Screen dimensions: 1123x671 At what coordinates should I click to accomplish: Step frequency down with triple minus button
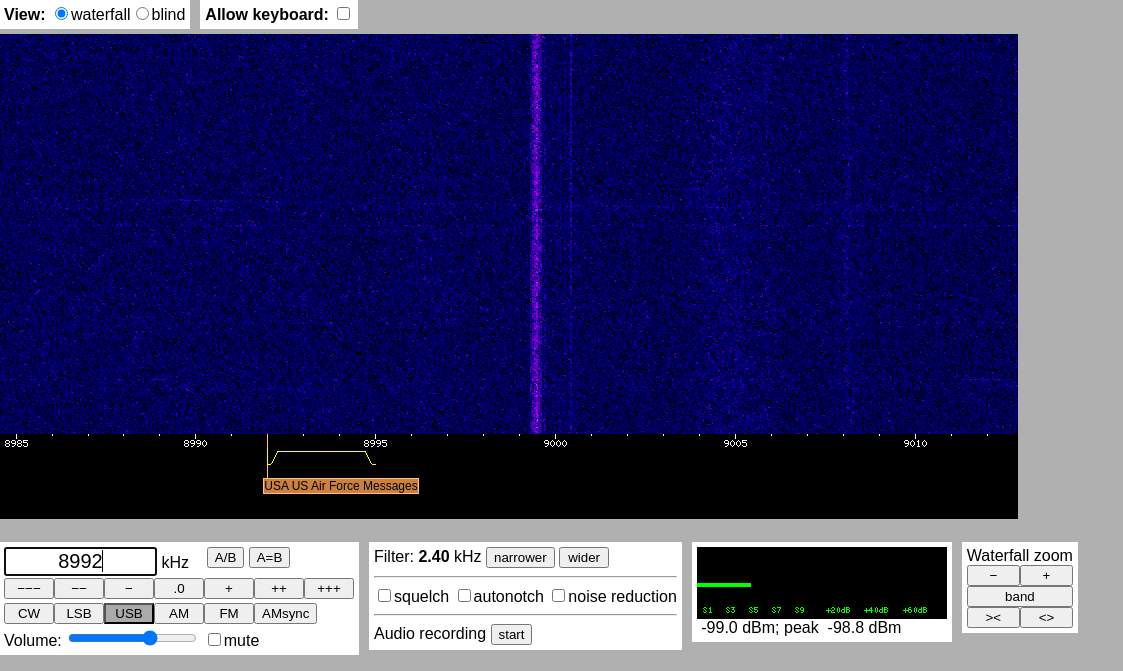coord(29,589)
